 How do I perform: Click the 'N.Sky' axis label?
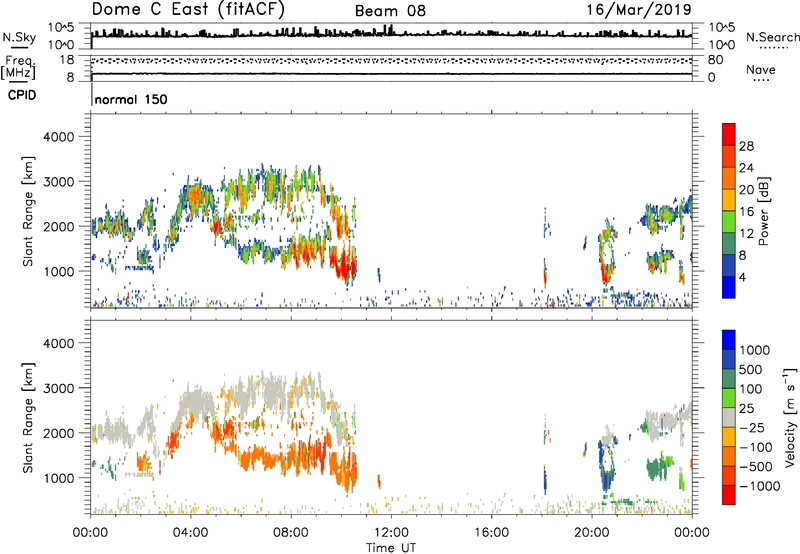point(19,37)
